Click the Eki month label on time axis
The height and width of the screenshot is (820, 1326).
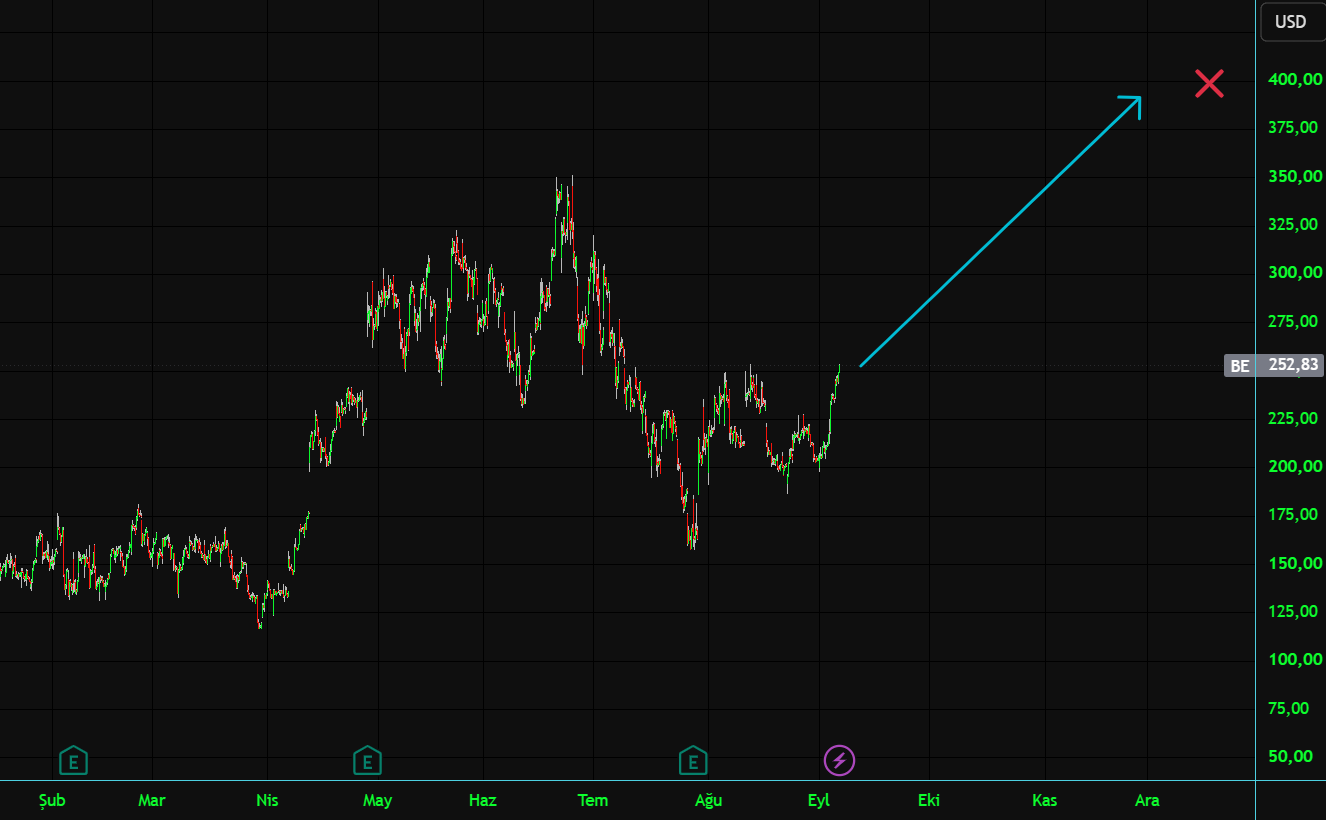click(929, 800)
